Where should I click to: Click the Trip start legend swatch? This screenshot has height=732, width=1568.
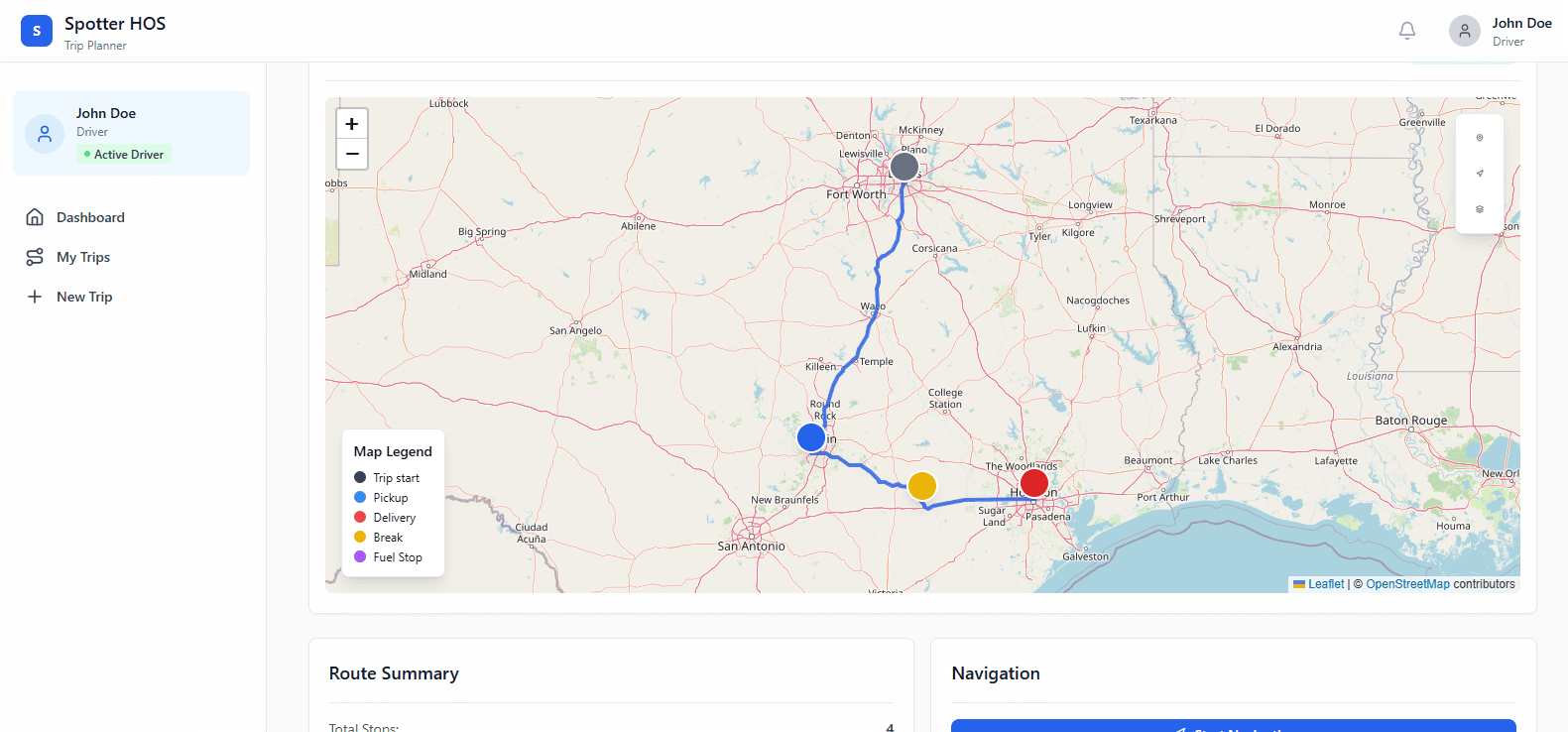(x=360, y=477)
